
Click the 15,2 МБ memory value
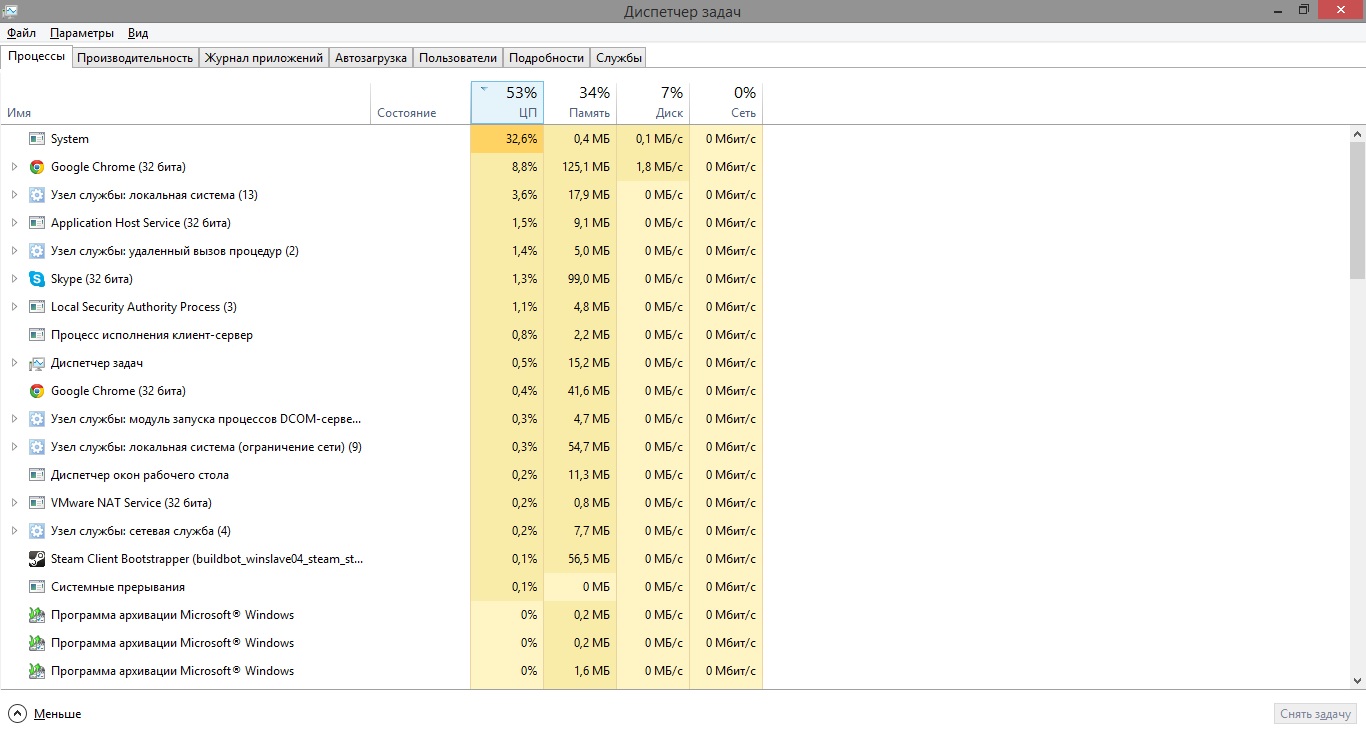580,363
